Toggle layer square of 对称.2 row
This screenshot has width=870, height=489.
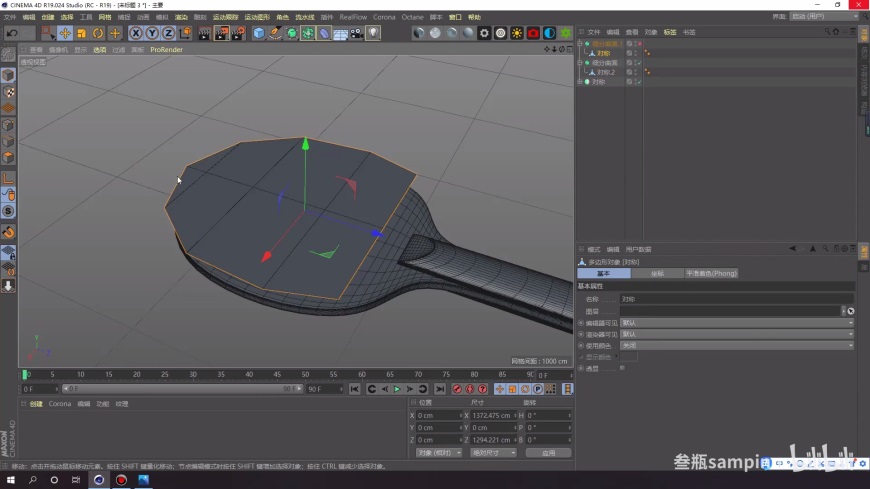pyautogui.click(x=629, y=72)
